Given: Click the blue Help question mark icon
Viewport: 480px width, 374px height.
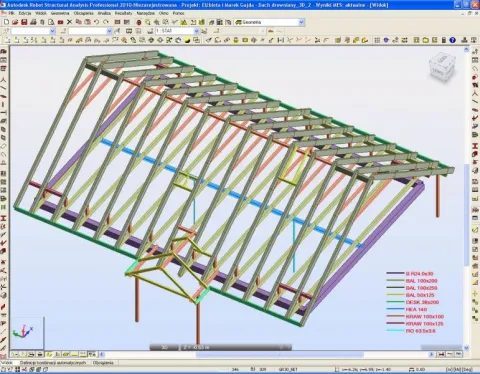Looking at the screenshot, I should [452, 40].
